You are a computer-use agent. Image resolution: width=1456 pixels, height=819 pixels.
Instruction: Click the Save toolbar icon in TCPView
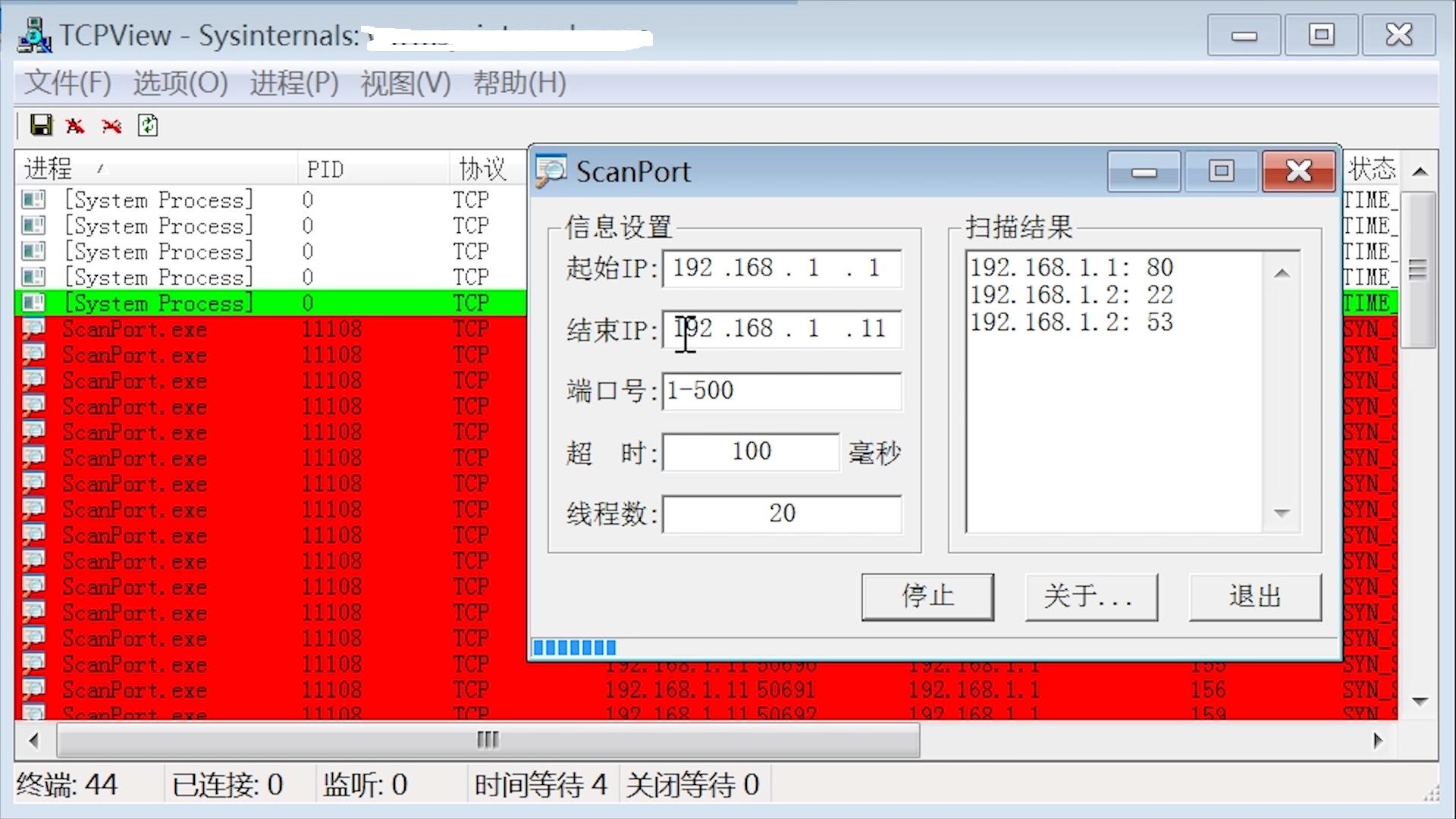point(41,125)
